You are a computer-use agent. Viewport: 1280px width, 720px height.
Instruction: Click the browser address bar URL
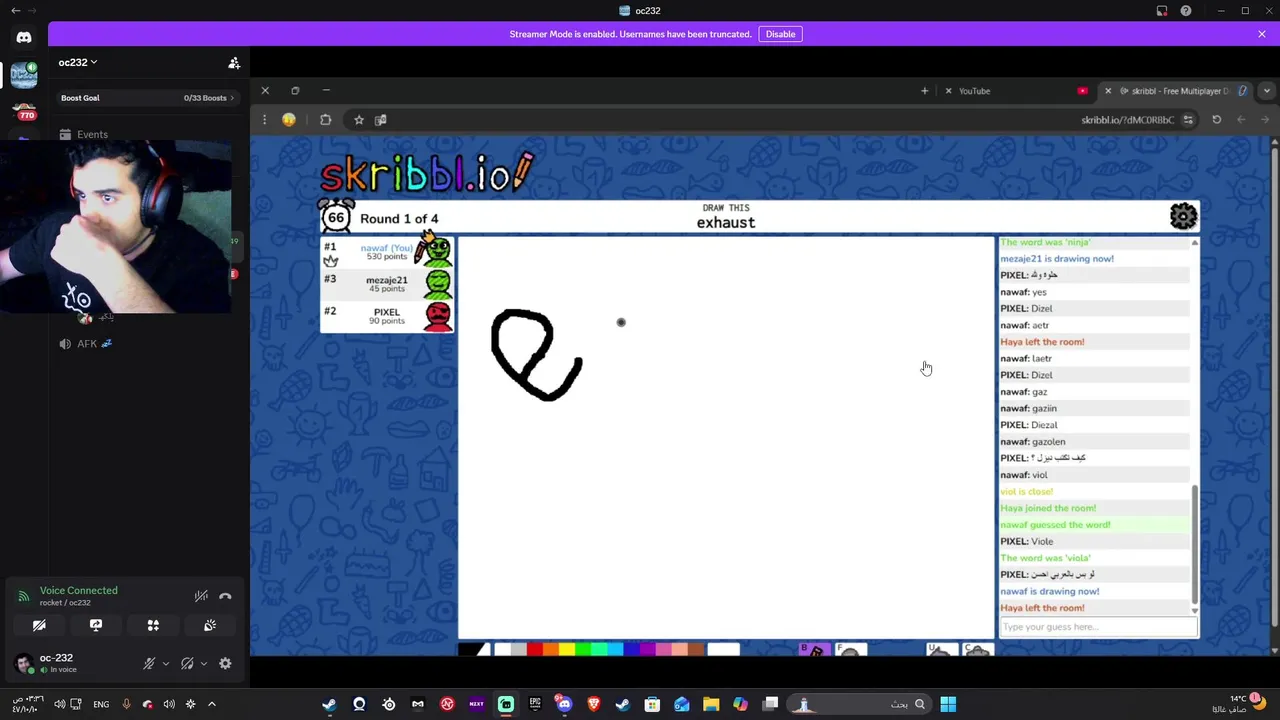(1127, 120)
